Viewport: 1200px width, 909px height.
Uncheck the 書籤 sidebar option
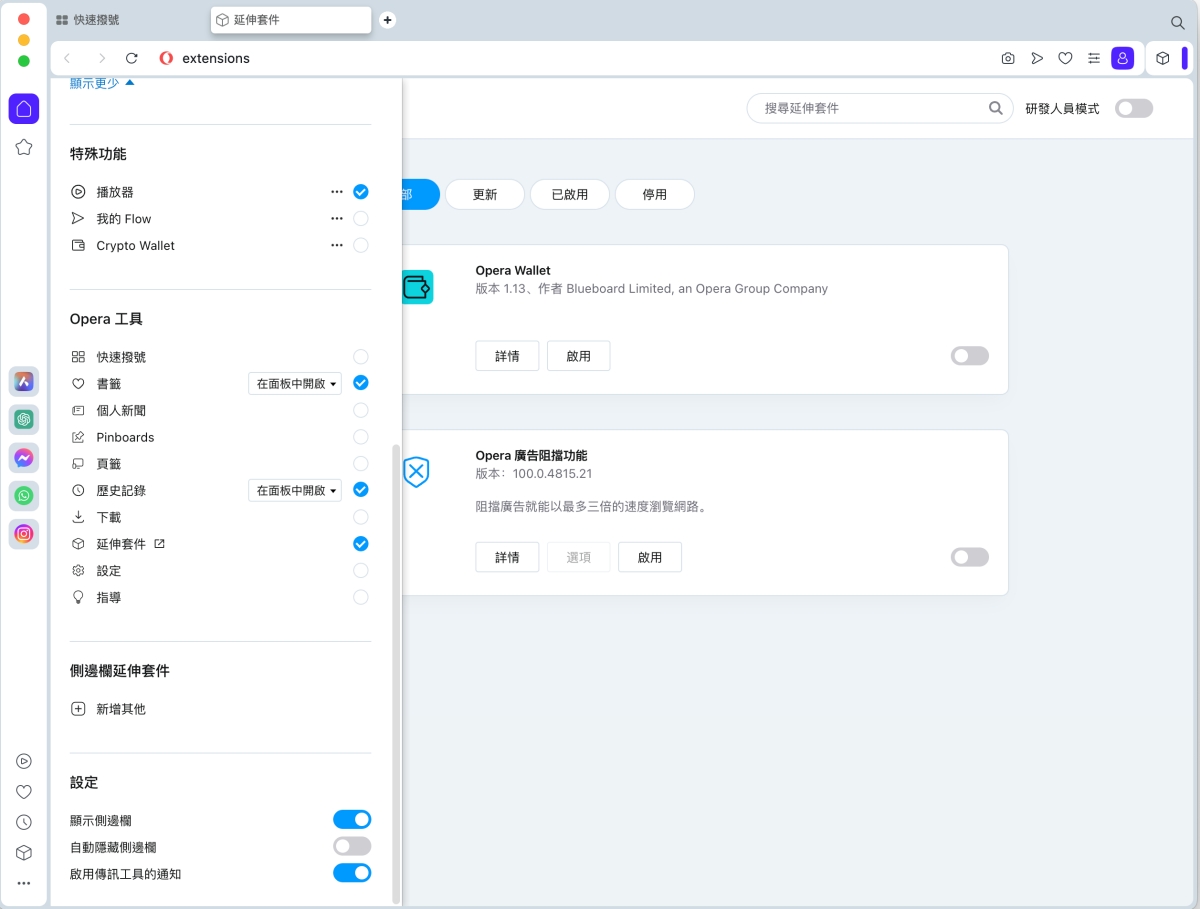point(361,383)
